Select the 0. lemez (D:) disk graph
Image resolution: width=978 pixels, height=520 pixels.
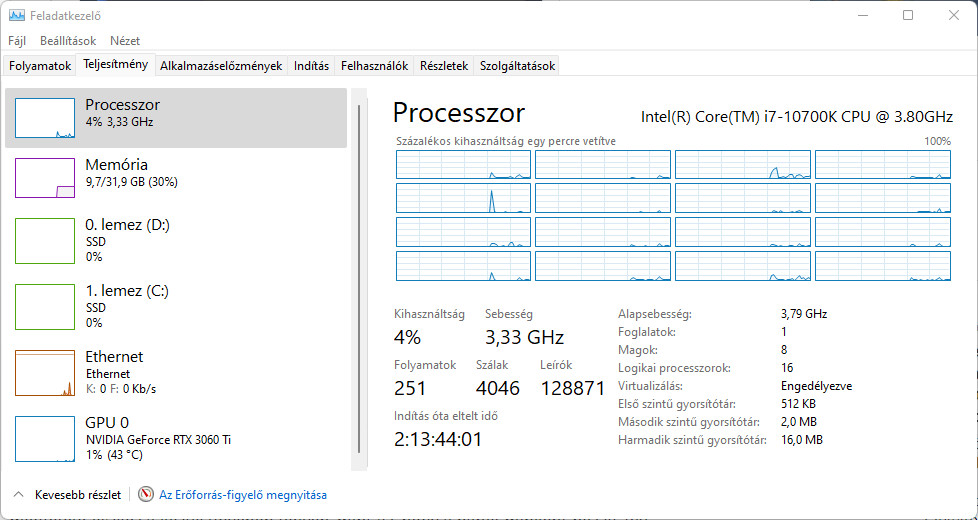tap(45, 241)
